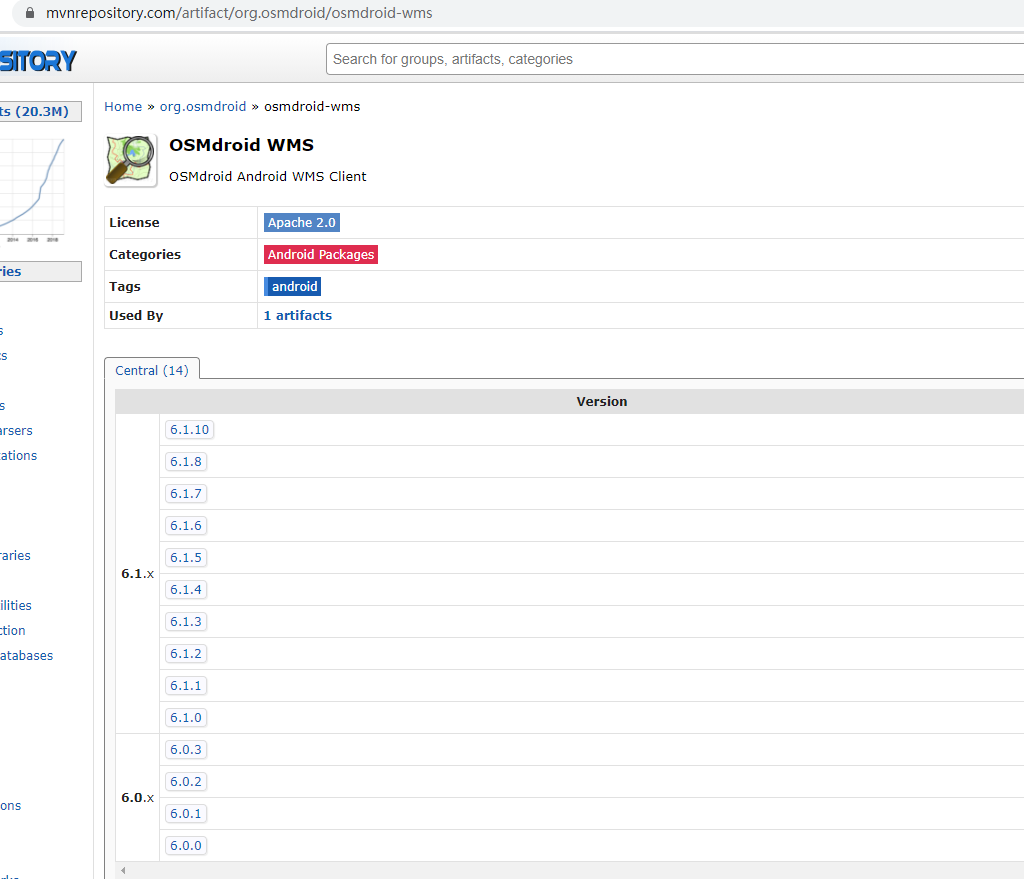Click the Indexed Artifacts (20.3M) sidebar header
The height and width of the screenshot is (879, 1024).
click(x=40, y=111)
